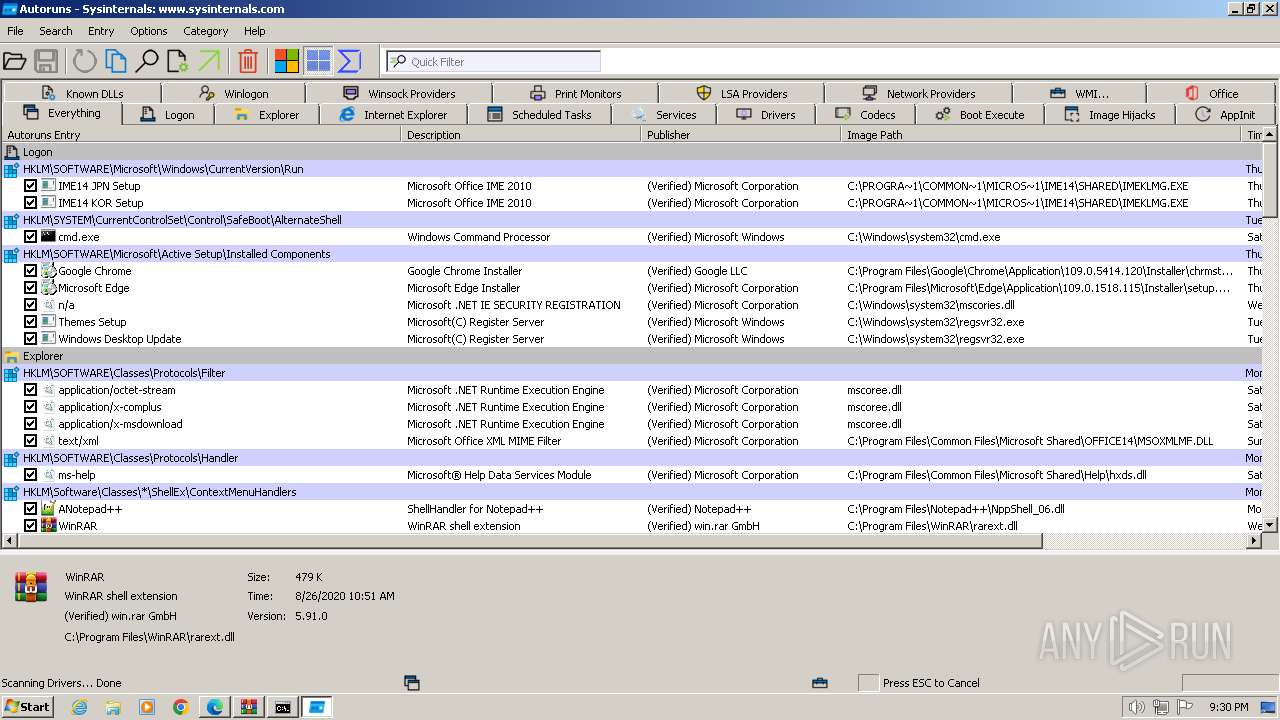Click the Notepad++ icon in the ANotepad++ row

point(48,509)
